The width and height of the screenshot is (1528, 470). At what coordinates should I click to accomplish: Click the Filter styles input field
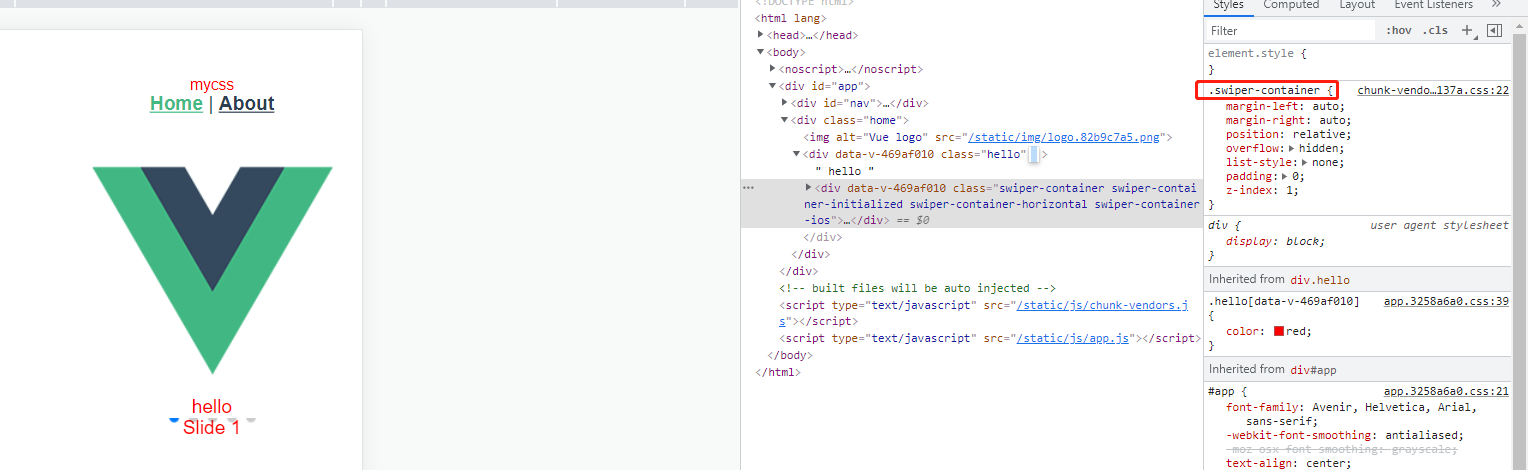click(1290, 31)
